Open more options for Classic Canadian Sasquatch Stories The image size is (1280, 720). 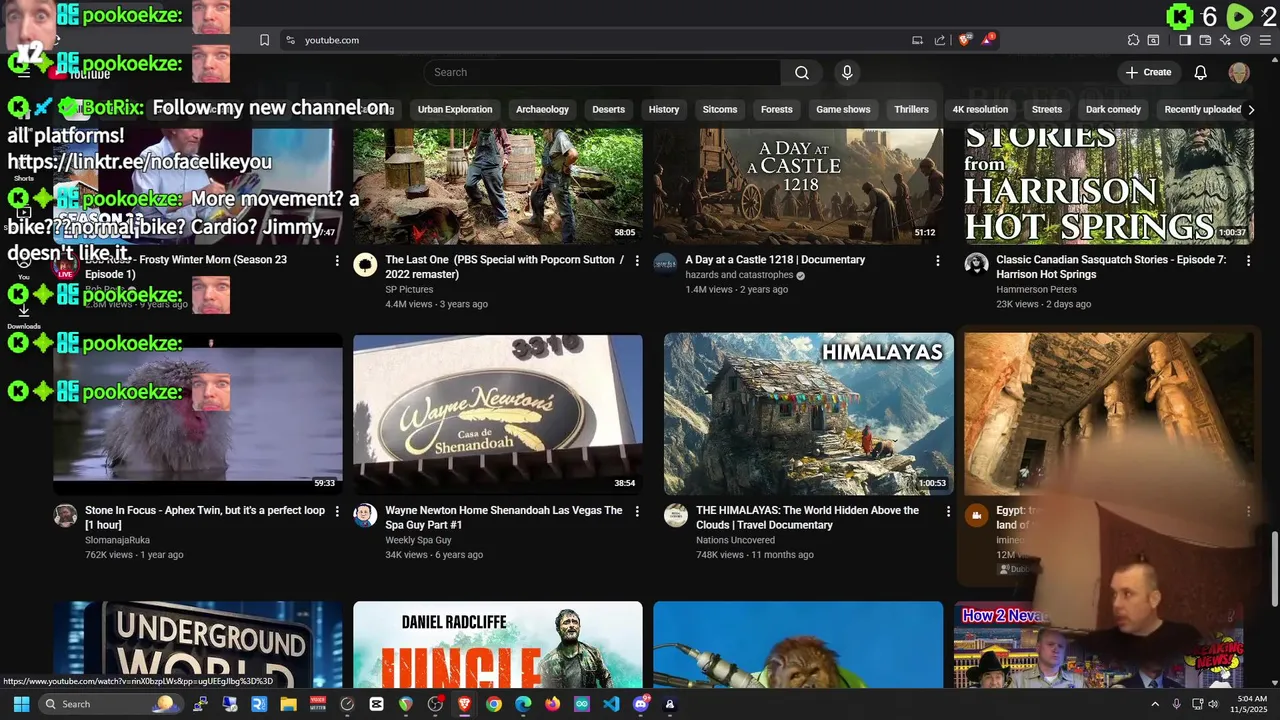(x=1248, y=260)
